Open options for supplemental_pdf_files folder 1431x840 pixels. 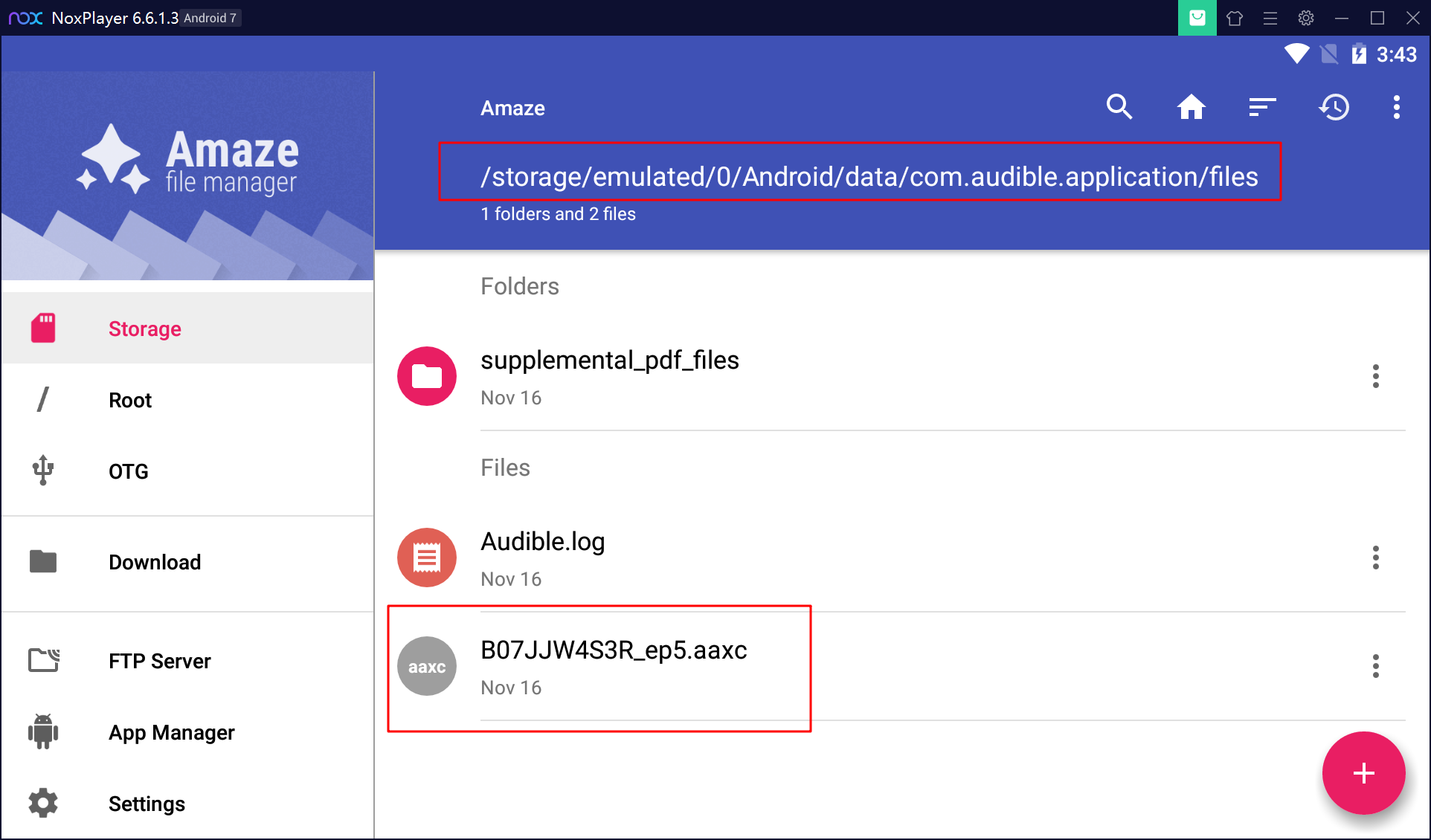pyautogui.click(x=1376, y=376)
